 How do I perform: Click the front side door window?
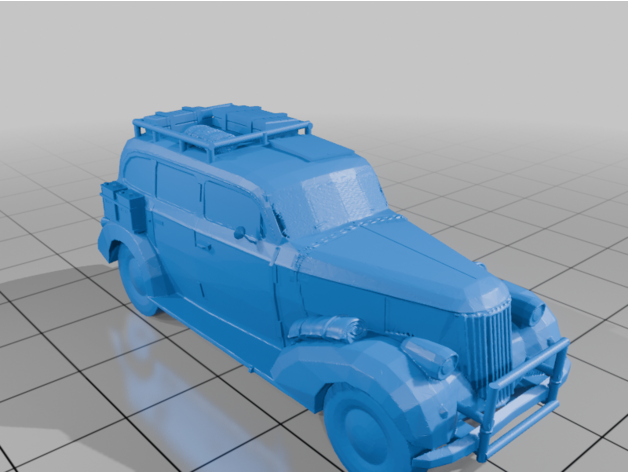pyautogui.click(x=231, y=210)
